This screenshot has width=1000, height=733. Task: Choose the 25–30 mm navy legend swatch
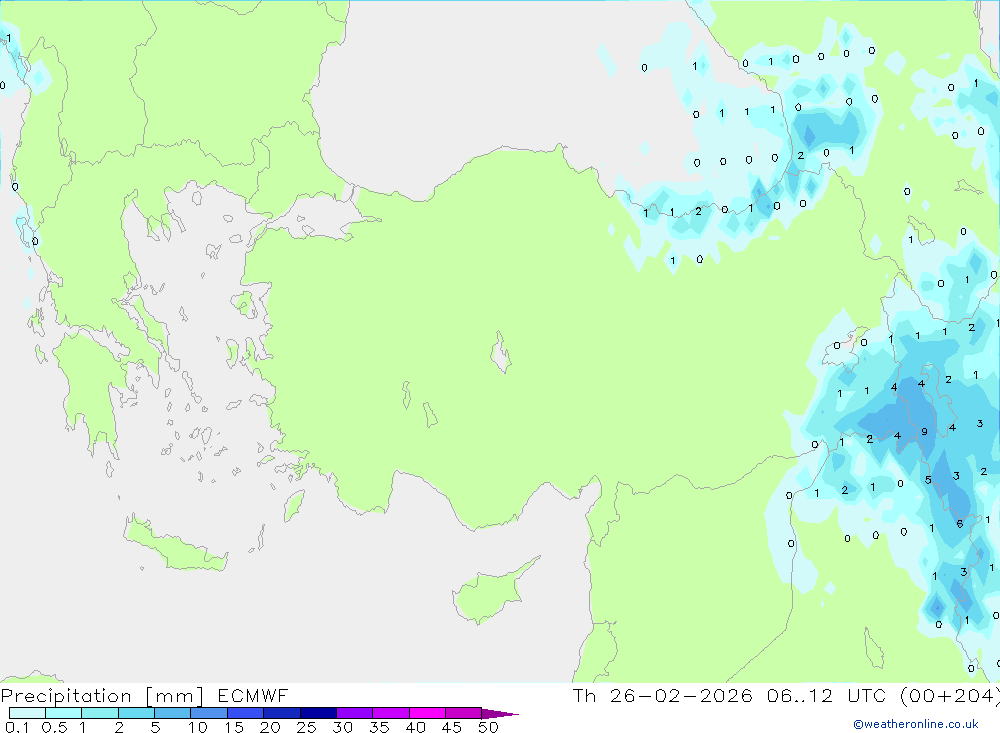[x=318, y=713]
